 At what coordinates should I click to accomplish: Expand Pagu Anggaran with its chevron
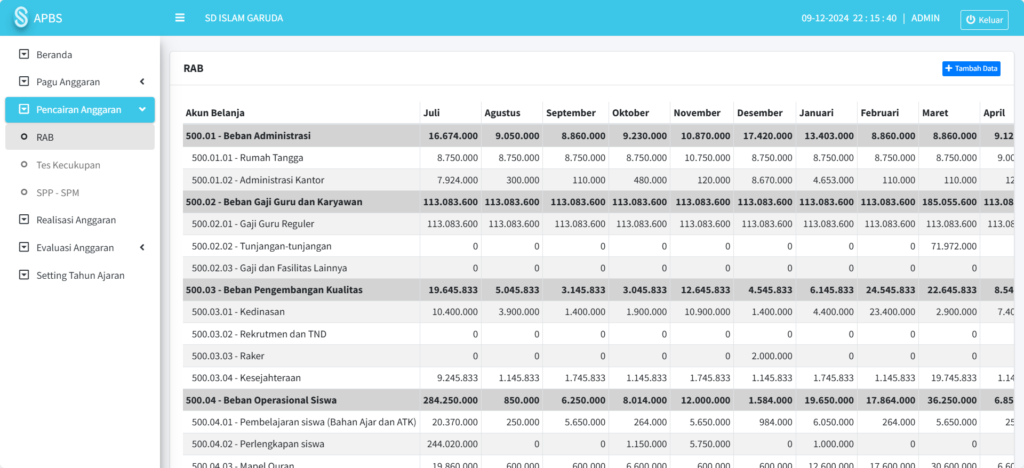(142, 82)
